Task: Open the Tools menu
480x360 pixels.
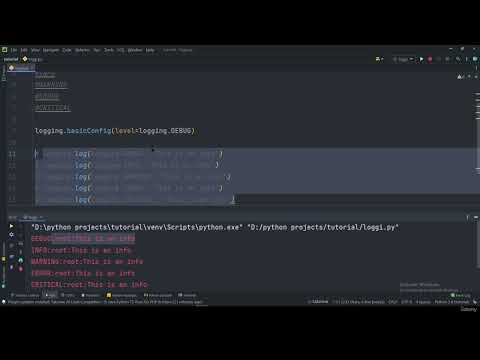Action: coord(109,50)
